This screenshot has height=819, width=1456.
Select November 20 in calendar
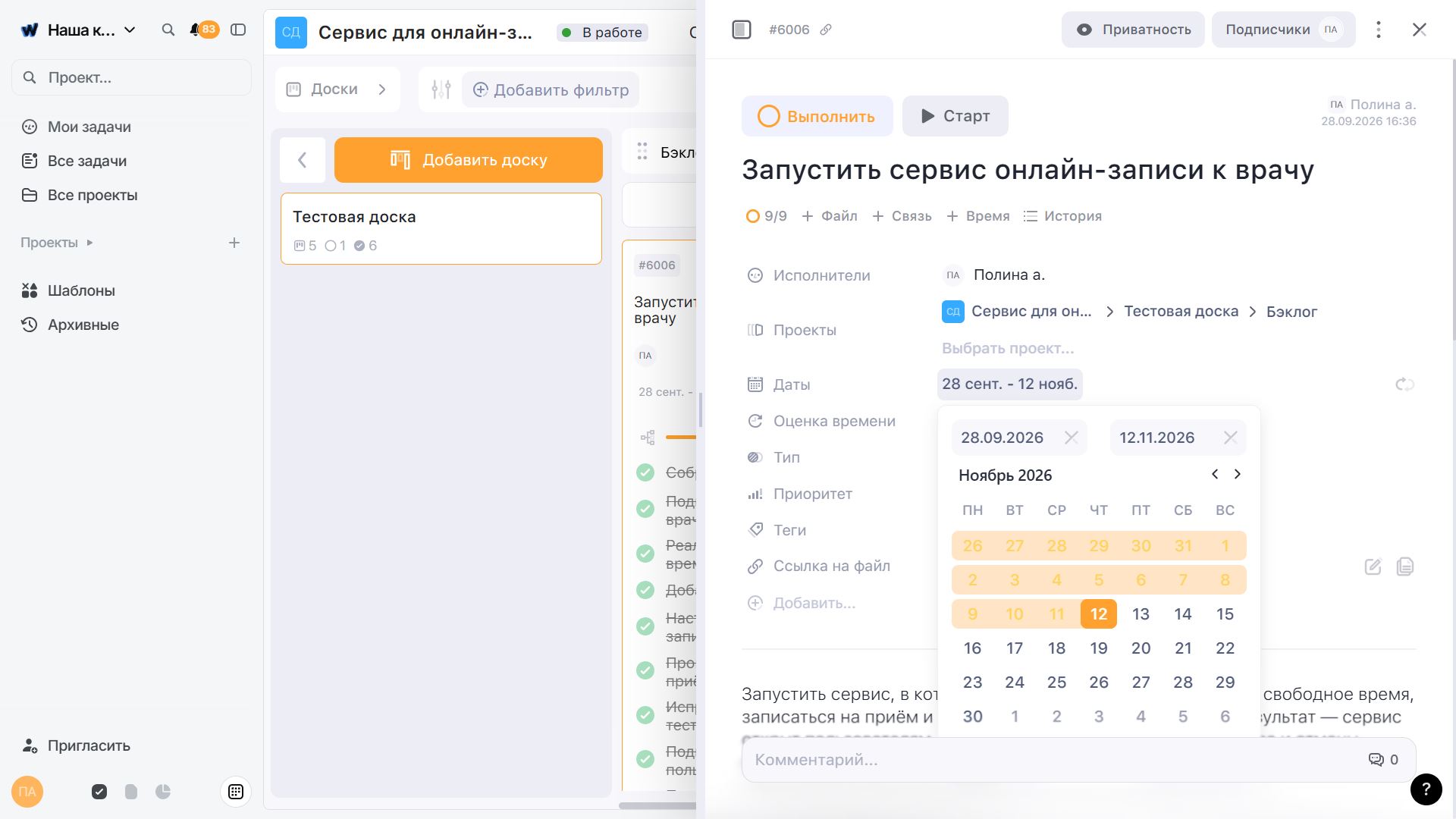click(1141, 648)
